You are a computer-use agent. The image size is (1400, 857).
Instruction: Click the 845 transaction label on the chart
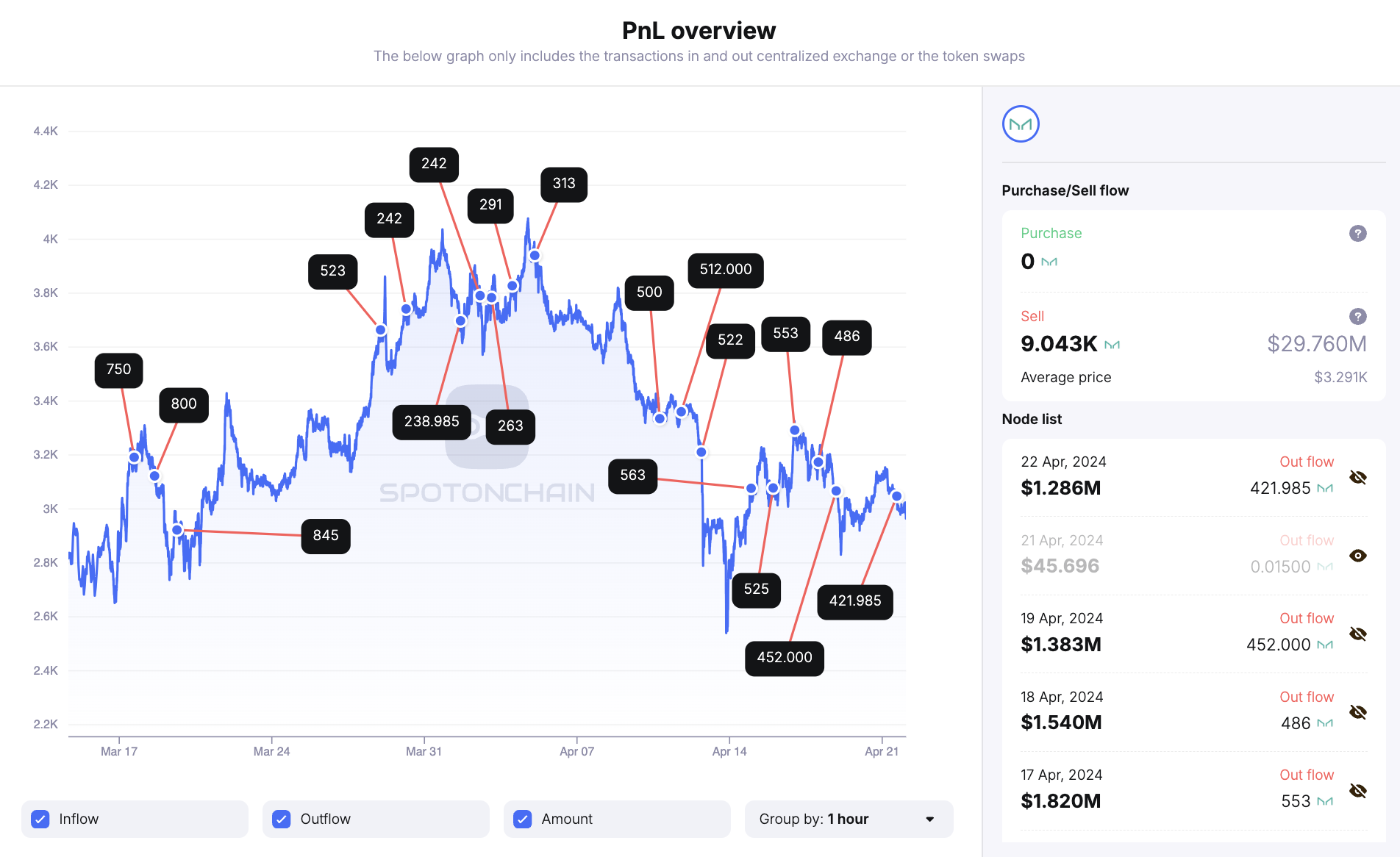[x=326, y=536]
